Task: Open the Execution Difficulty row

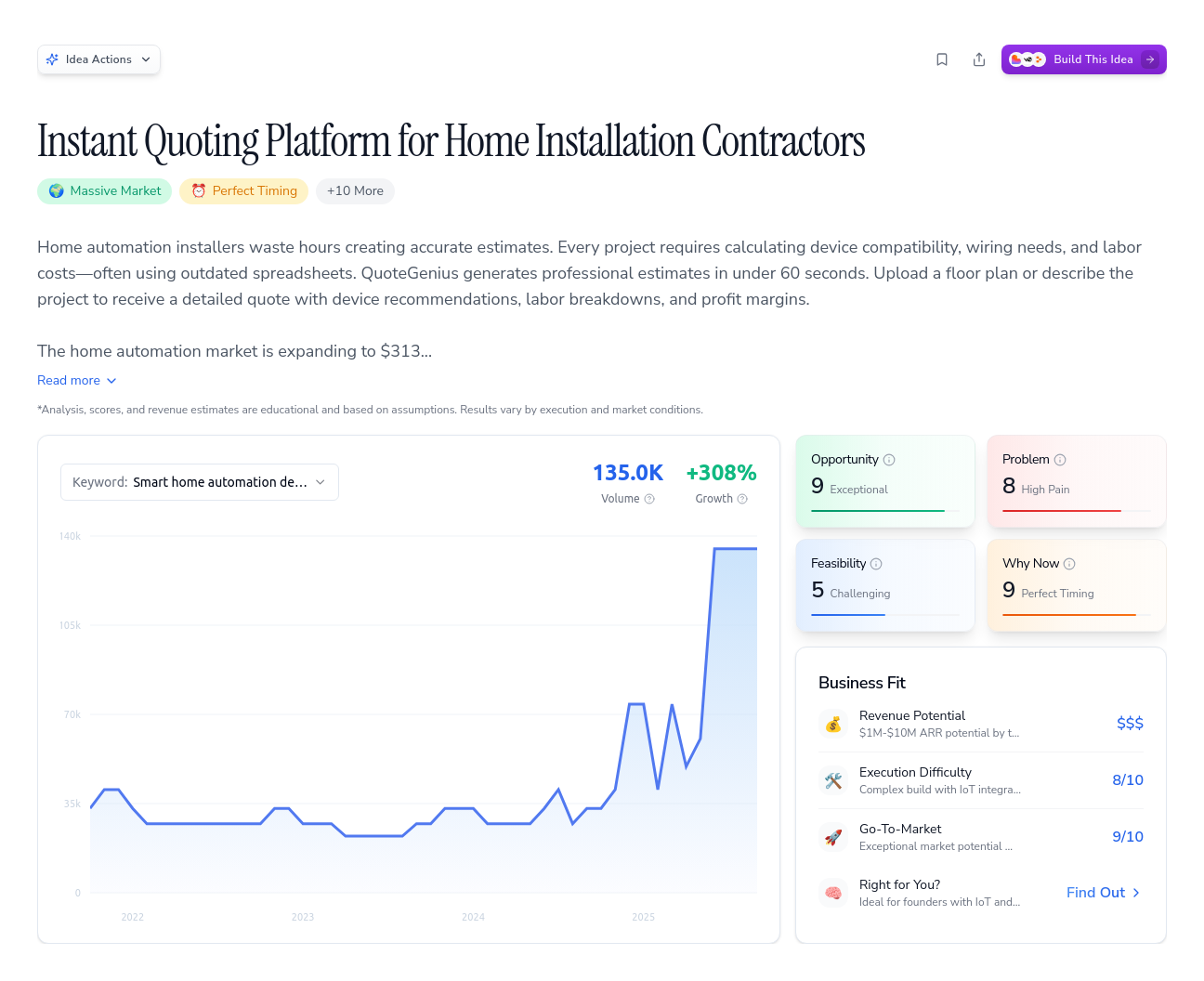Action: (x=980, y=780)
